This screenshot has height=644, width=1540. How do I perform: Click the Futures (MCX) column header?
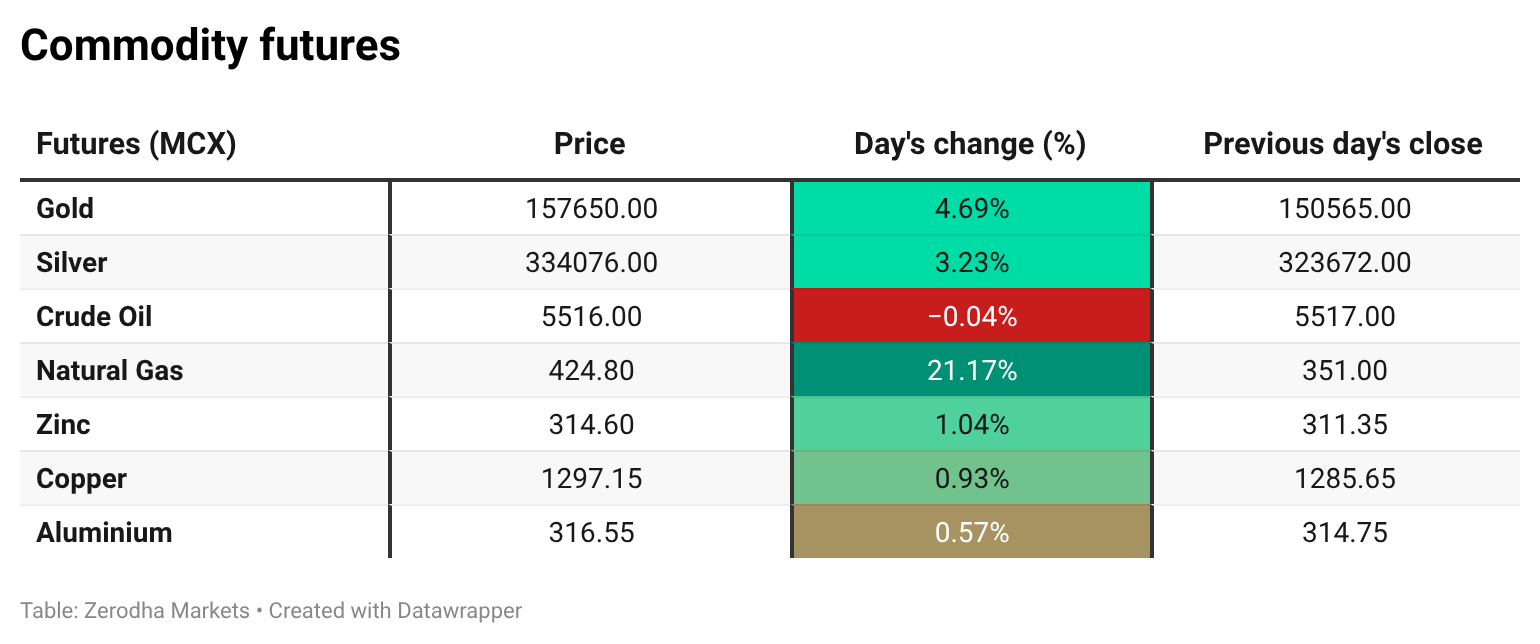(136, 144)
